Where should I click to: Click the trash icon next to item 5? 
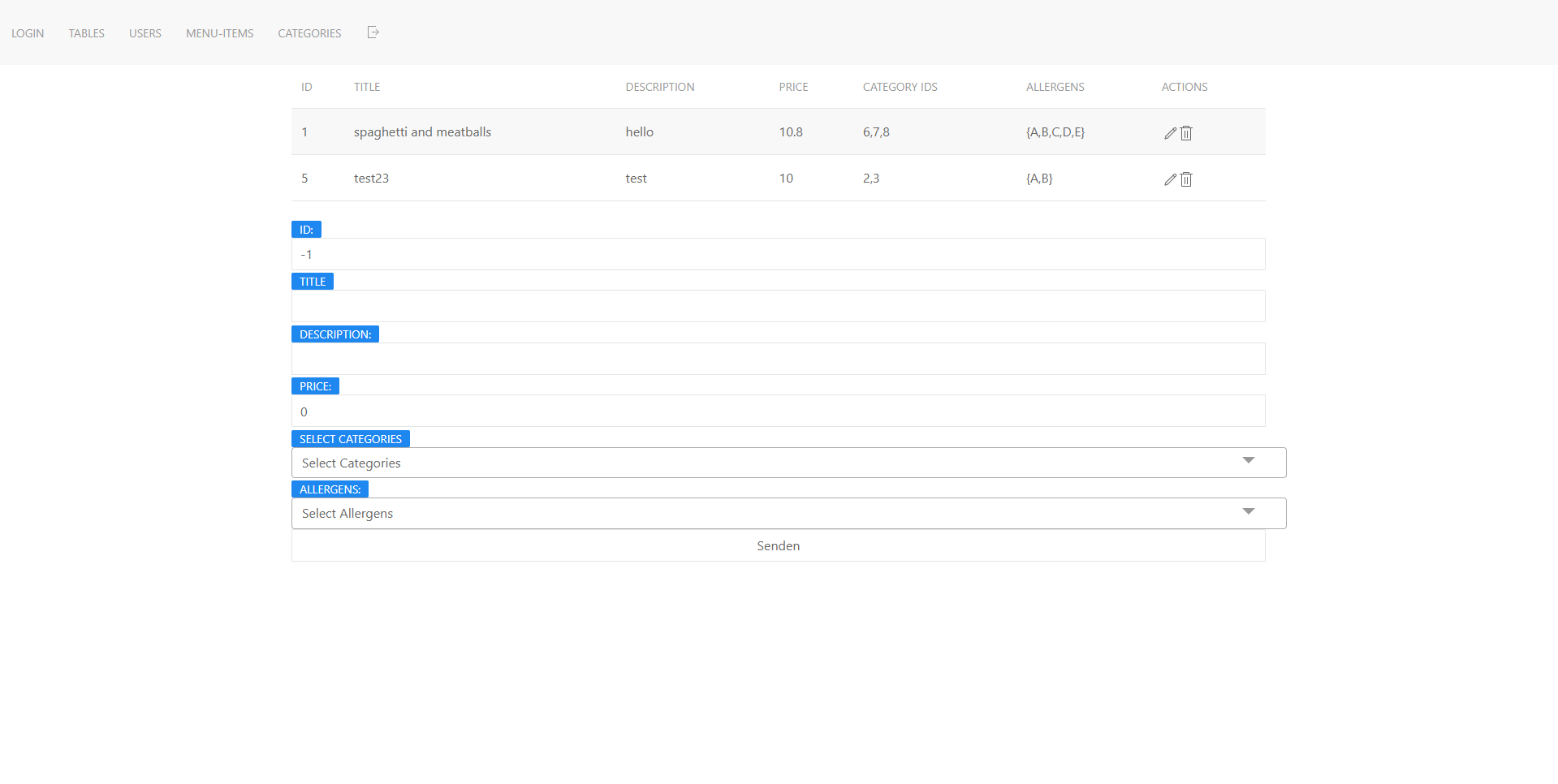[x=1185, y=179]
